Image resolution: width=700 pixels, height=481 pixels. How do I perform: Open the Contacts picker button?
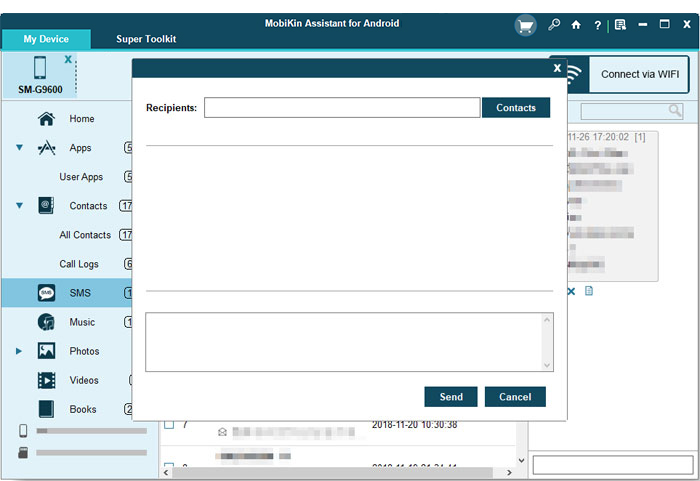pos(516,108)
